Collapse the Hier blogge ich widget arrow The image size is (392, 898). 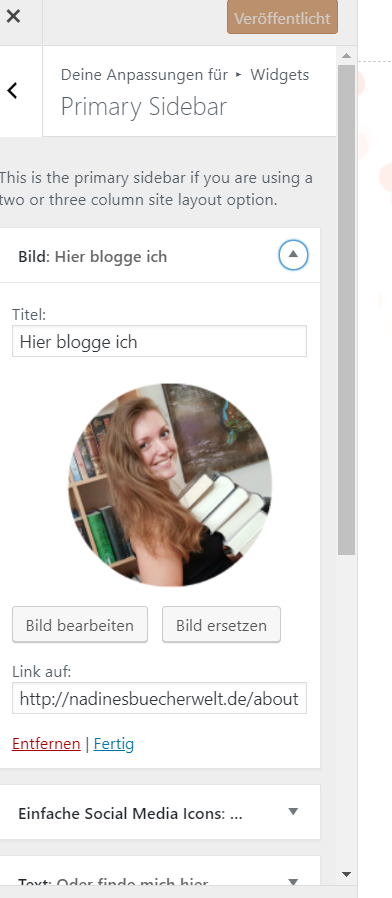(293, 255)
